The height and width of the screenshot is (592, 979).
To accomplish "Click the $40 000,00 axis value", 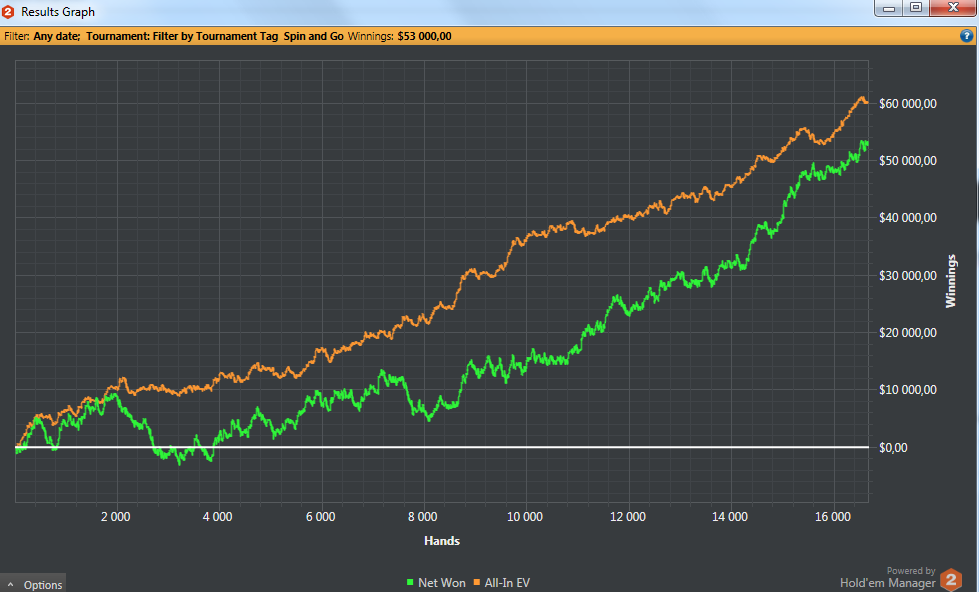I will click(x=908, y=217).
